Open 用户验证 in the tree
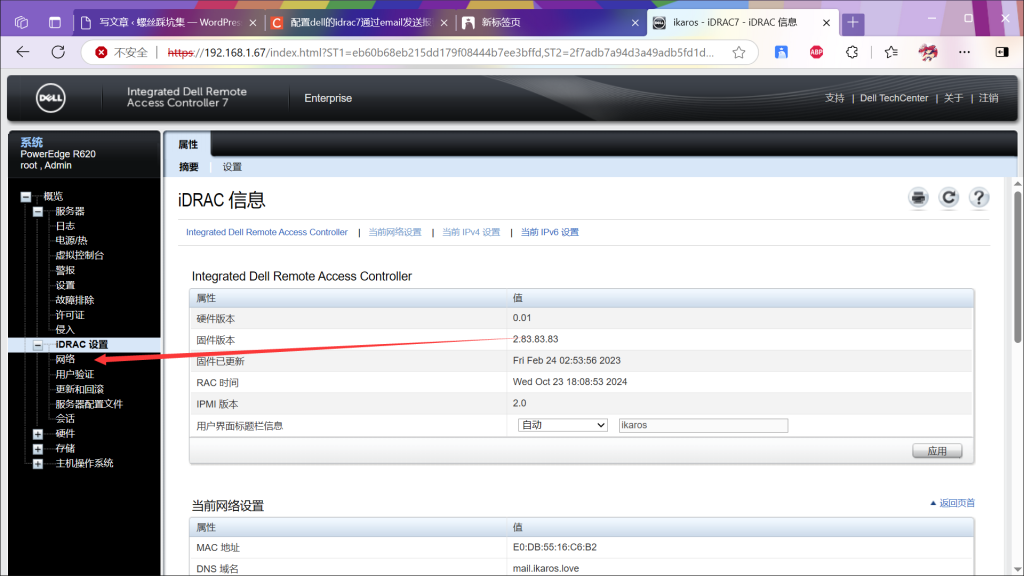The width and height of the screenshot is (1024, 576). coord(74,375)
